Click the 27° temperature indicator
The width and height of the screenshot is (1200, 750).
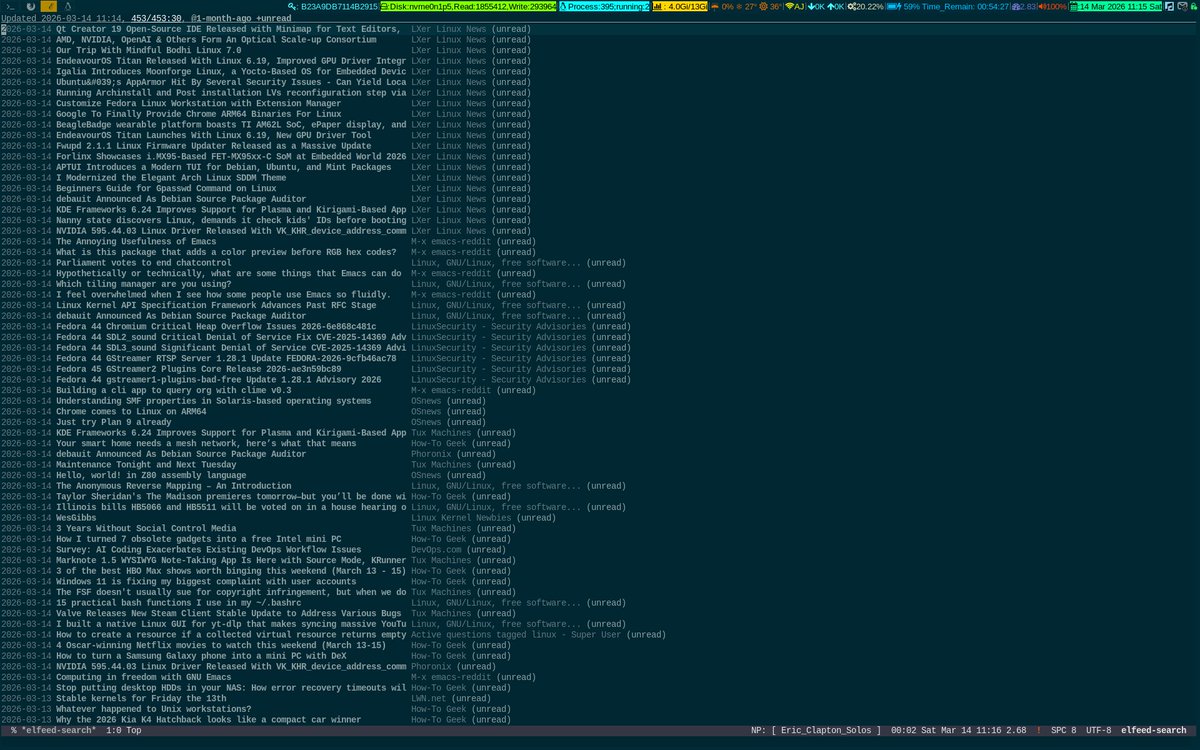click(748, 7)
